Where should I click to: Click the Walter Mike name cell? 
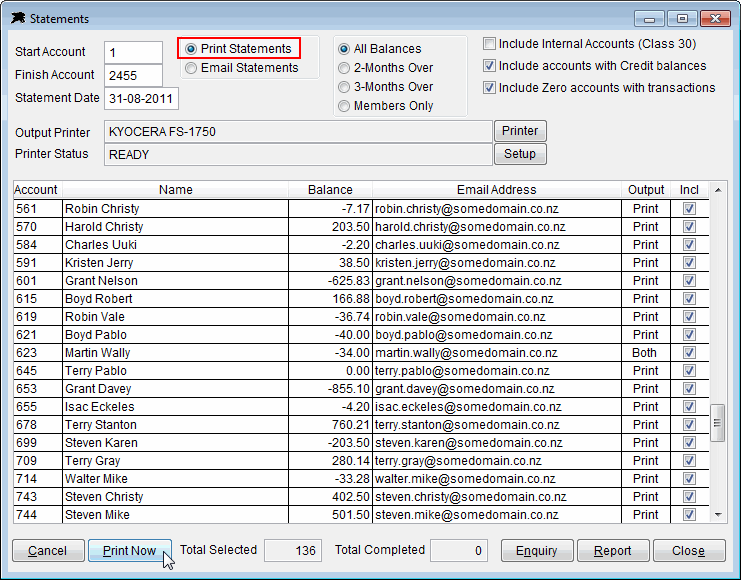pyautogui.click(x=175, y=478)
